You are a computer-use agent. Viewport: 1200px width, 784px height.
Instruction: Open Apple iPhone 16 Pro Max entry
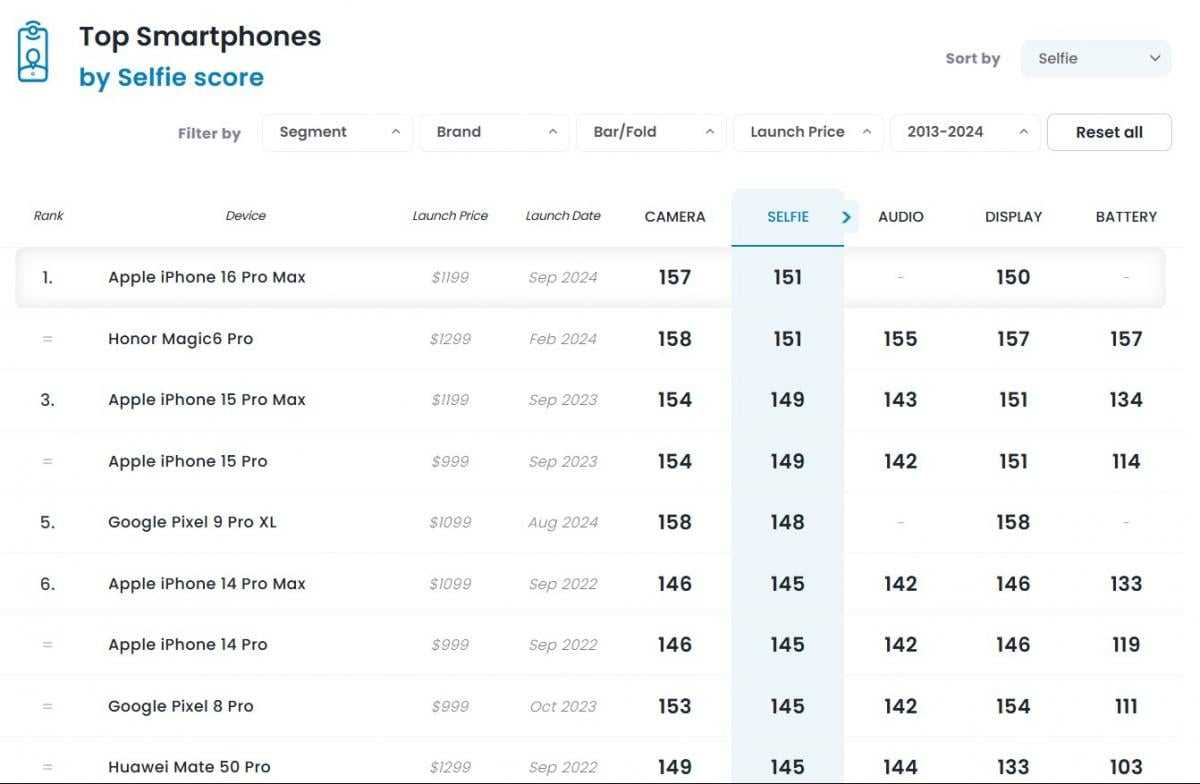click(207, 277)
